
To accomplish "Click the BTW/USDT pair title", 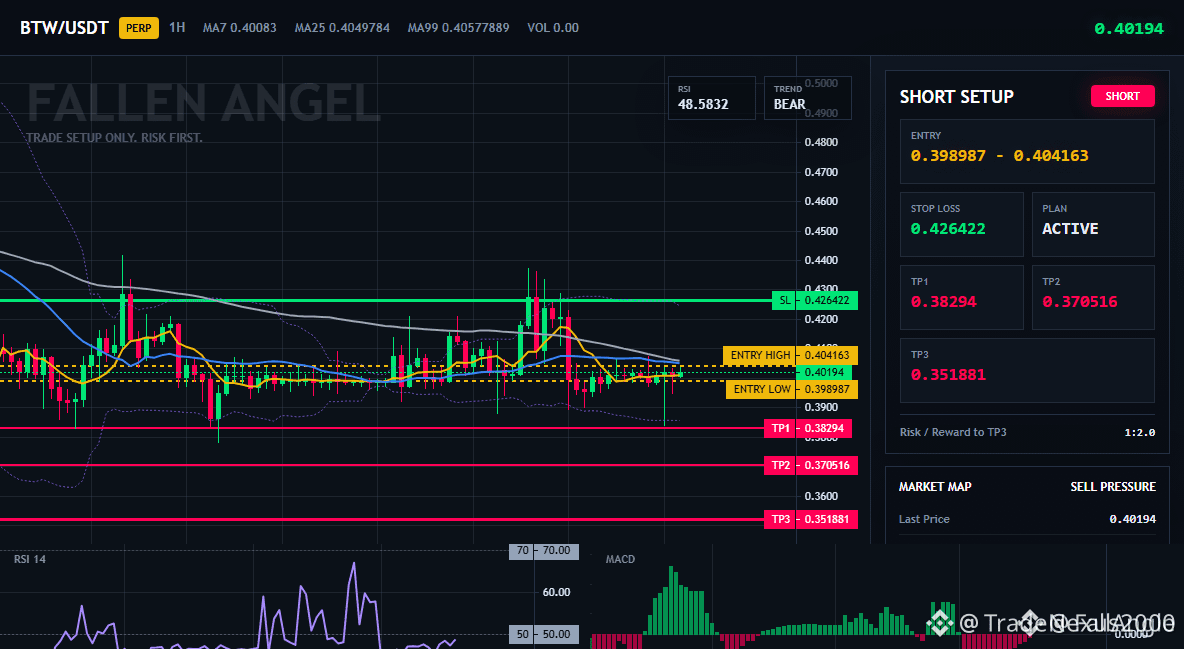I will click(x=64, y=28).
